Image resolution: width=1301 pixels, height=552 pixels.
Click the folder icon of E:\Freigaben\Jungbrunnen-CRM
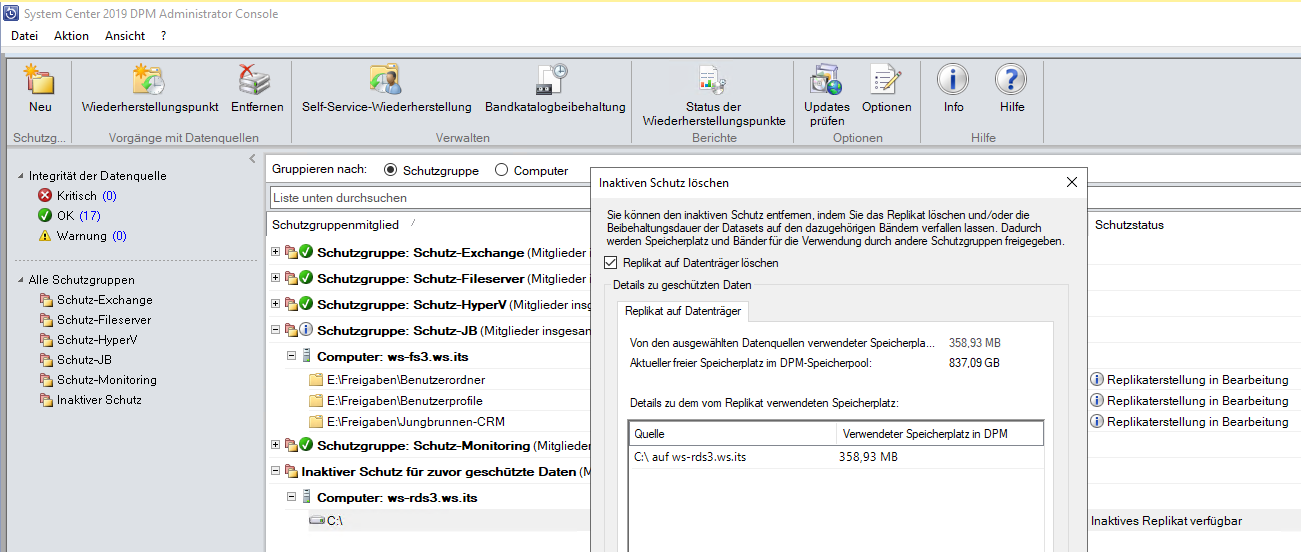pos(316,422)
